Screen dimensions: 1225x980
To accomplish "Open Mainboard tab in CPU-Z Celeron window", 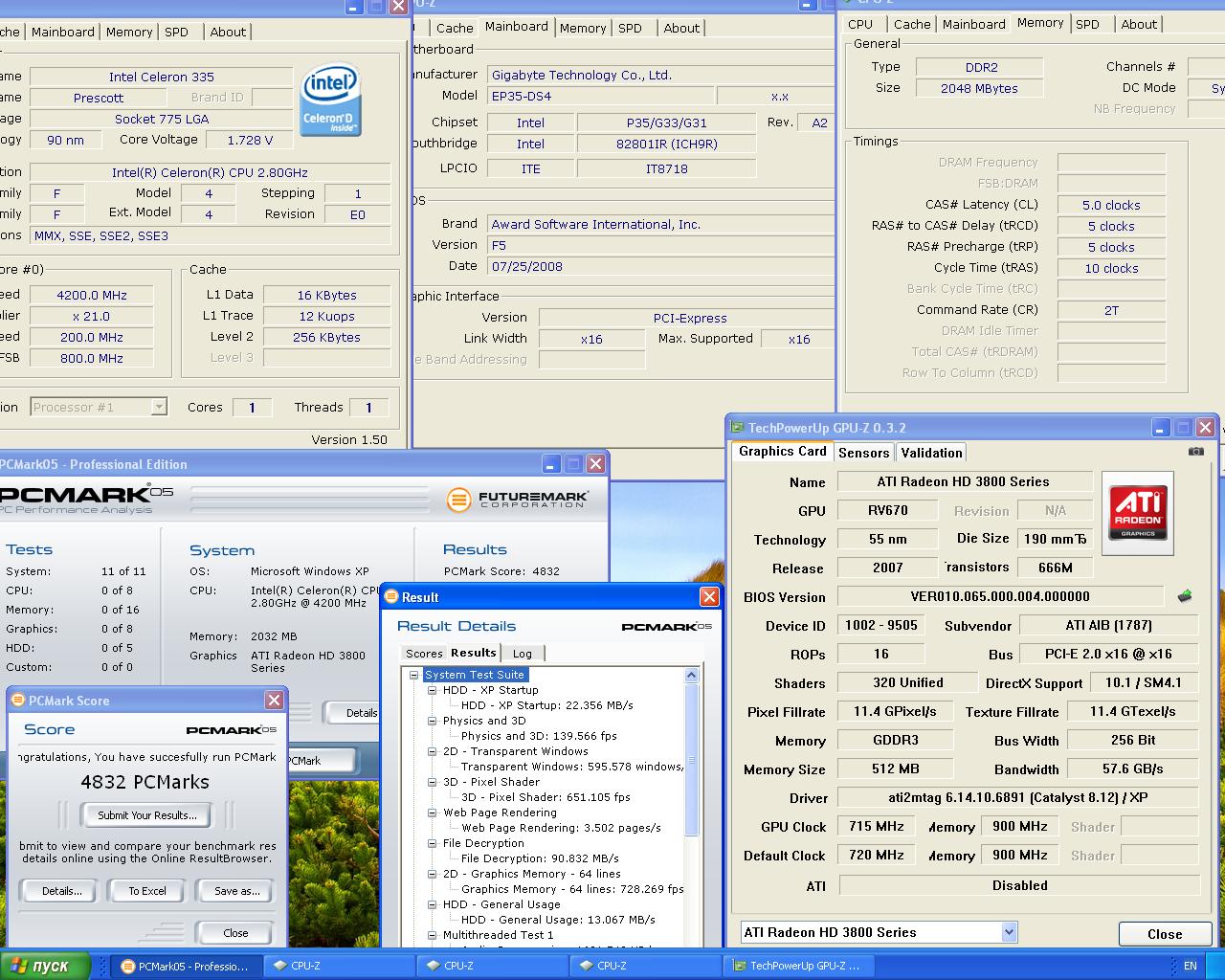I will click(63, 32).
